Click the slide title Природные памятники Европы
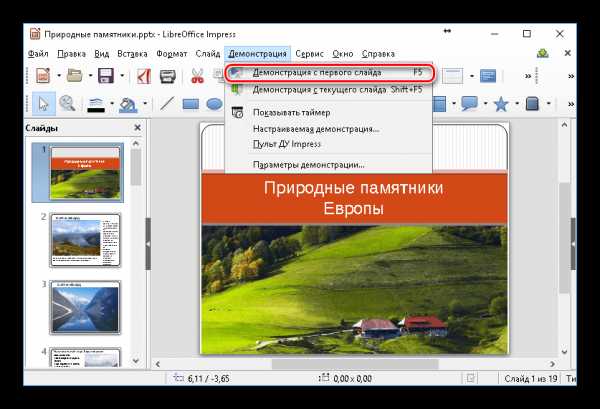 (x=353, y=198)
